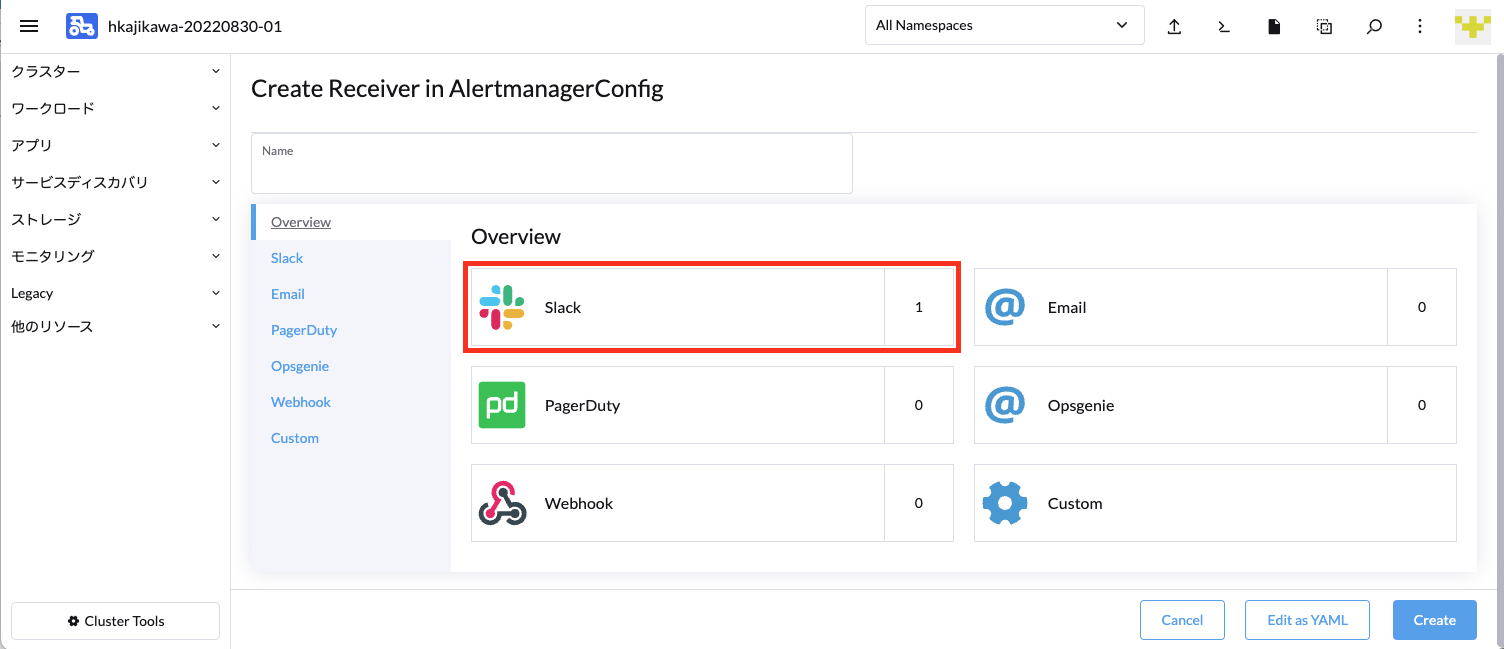Switch to the Slack tab
The height and width of the screenshot is (649, 1504).
pyautogui.click(x=351, y=258)
